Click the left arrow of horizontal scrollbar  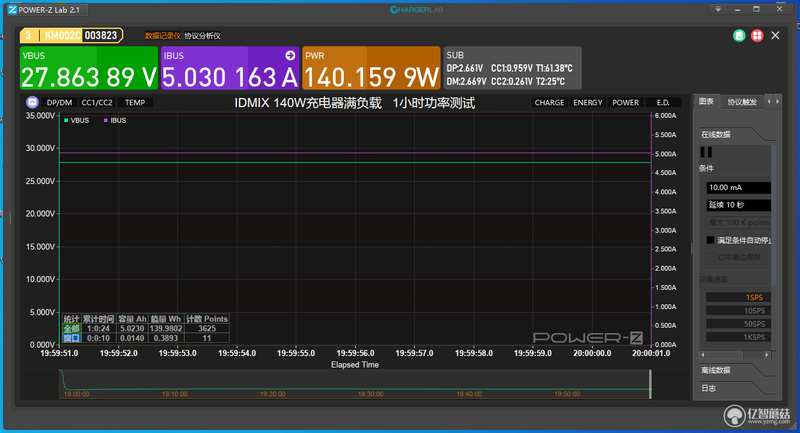(x=703, y=354)
